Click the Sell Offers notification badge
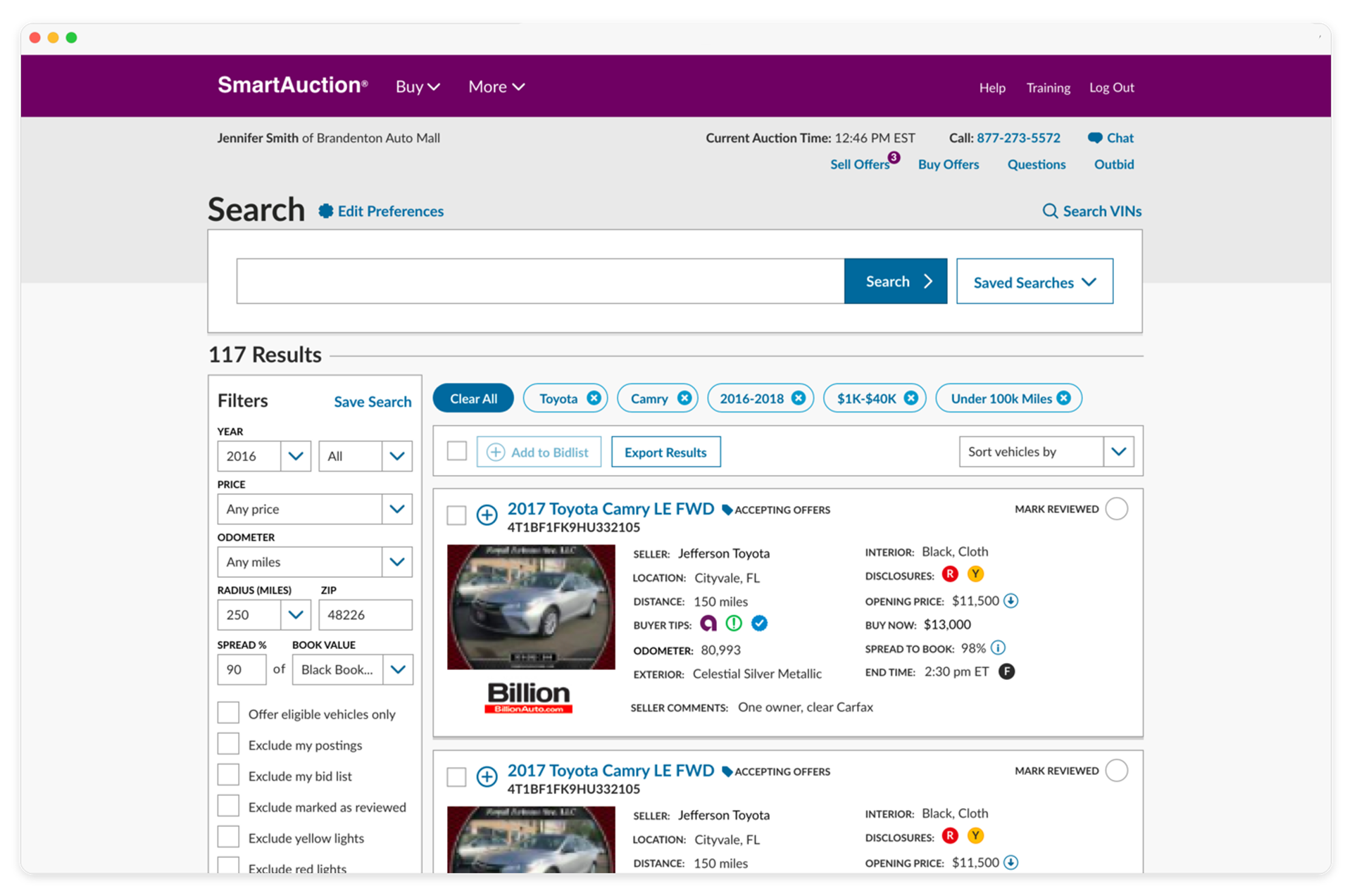Image resolution: width=1352 pixels, height=896 pixels. click(x=894, y=157)
